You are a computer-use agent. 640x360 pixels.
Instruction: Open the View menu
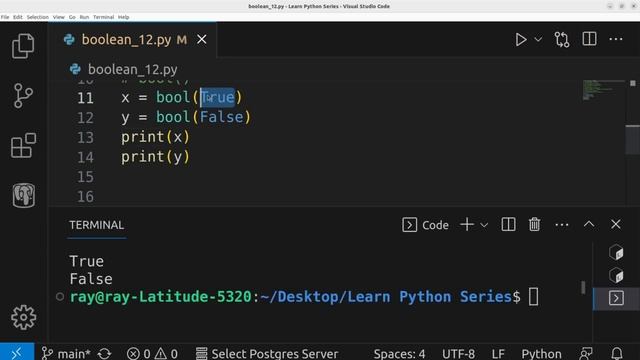59,17
